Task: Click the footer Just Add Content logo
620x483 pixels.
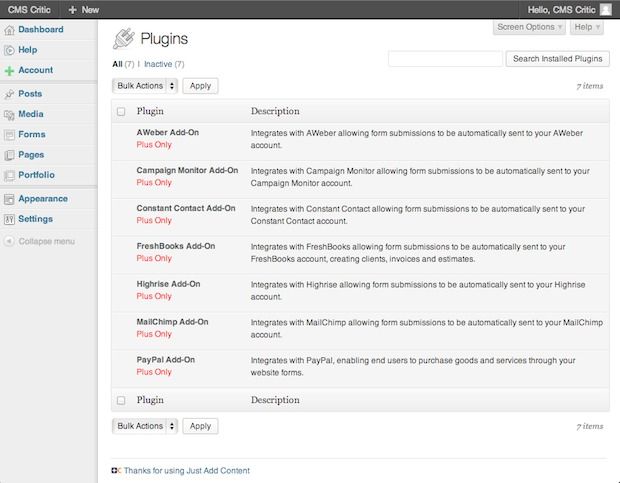Action: pyautogui.click(x=116, y=470)
